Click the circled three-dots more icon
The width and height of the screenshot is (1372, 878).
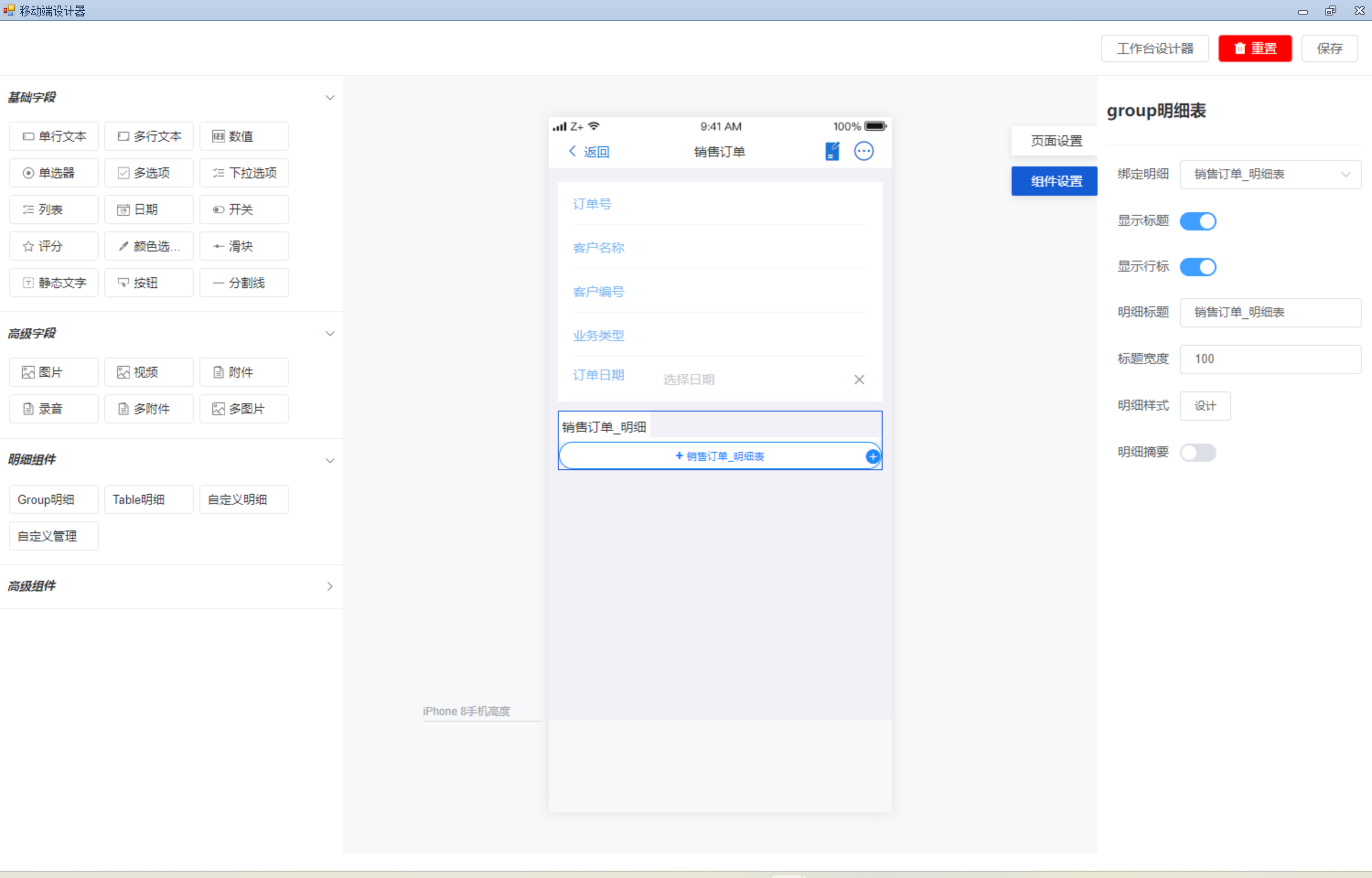pyautogui.click(x=863, y=151)
